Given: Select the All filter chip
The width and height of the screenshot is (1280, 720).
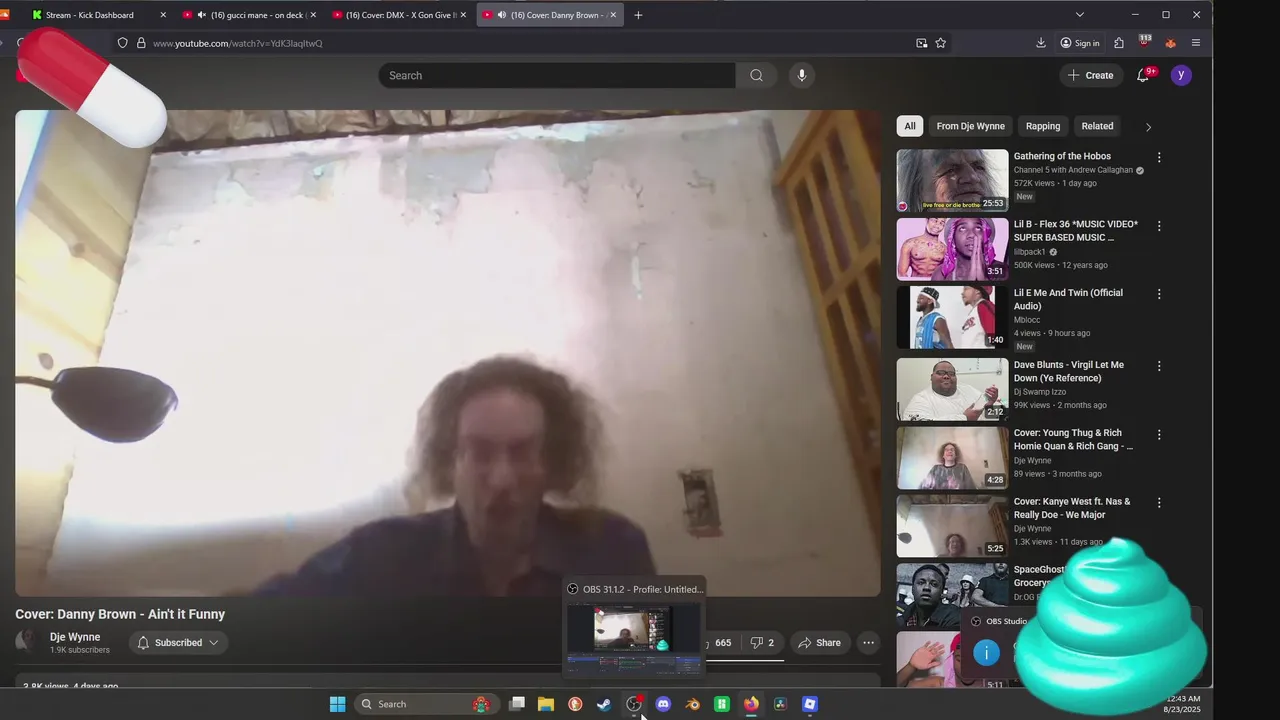Looking at the screenshot, I should click(910, 126).
